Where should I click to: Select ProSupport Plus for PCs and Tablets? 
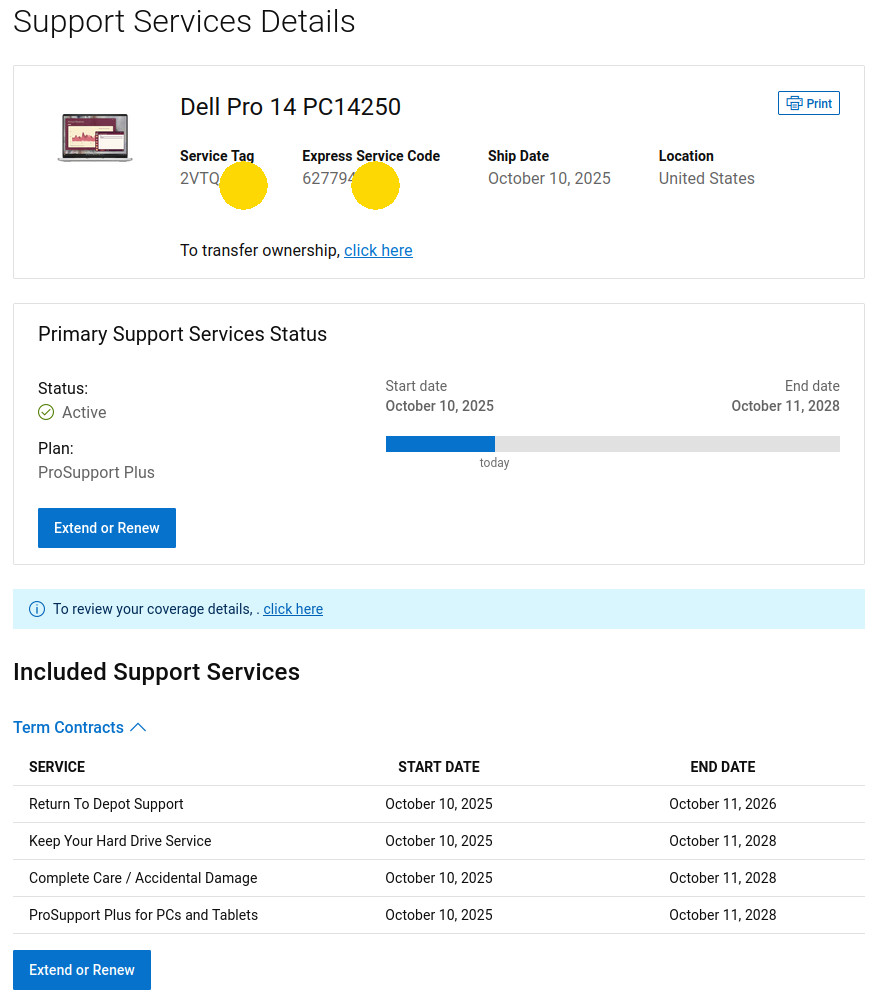(x=438, y=915)
